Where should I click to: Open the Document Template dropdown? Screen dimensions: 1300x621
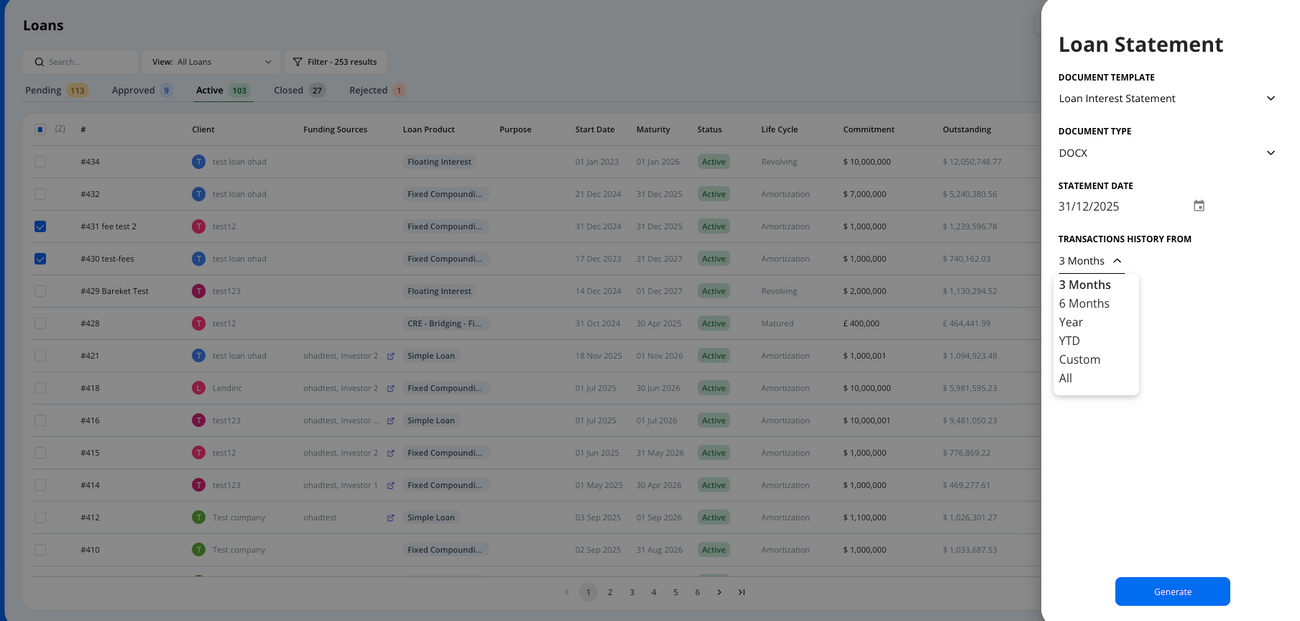tap(1270, 97)
